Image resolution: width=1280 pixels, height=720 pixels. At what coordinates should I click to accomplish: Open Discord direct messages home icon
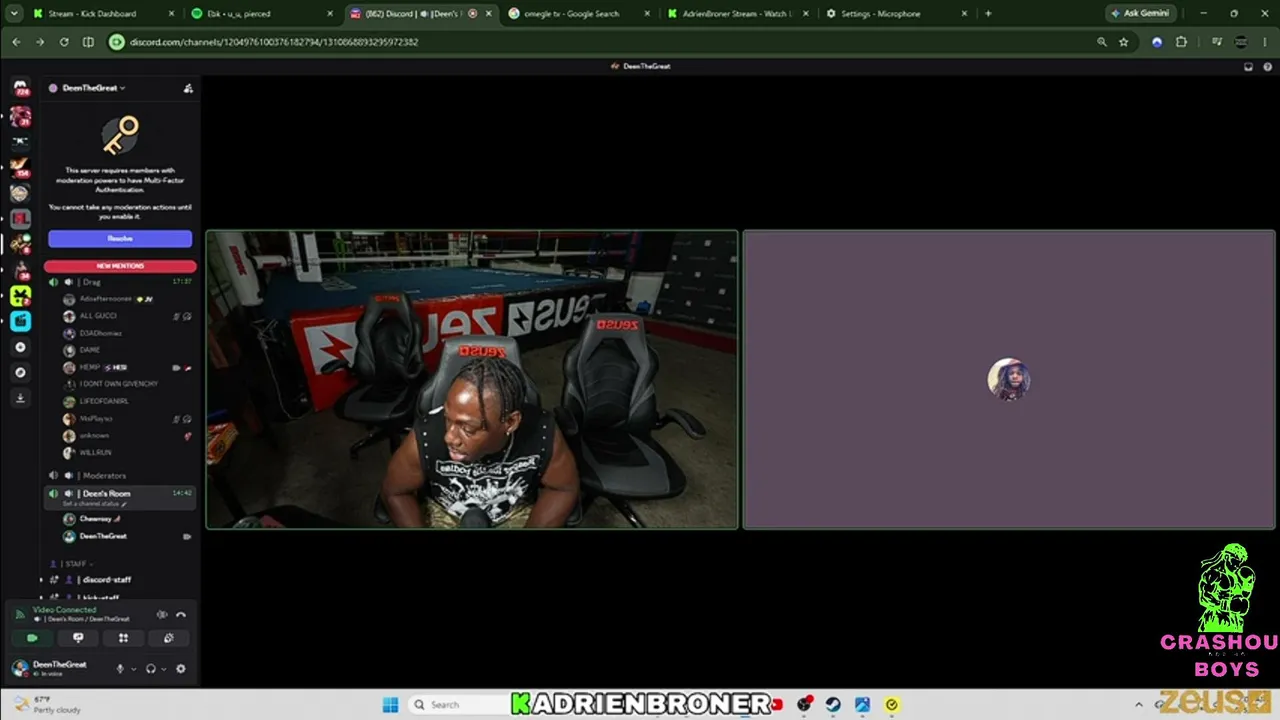pos(20,89)
